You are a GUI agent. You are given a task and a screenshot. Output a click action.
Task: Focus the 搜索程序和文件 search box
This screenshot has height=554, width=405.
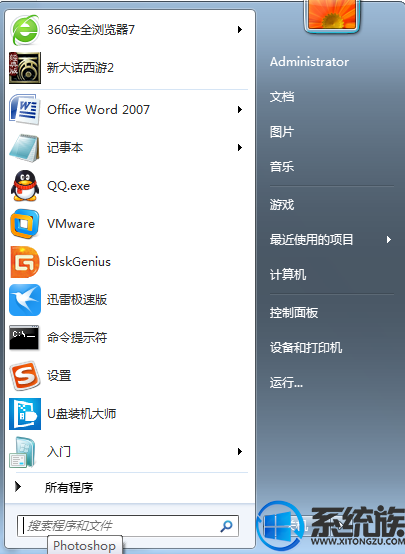point(128,526)
